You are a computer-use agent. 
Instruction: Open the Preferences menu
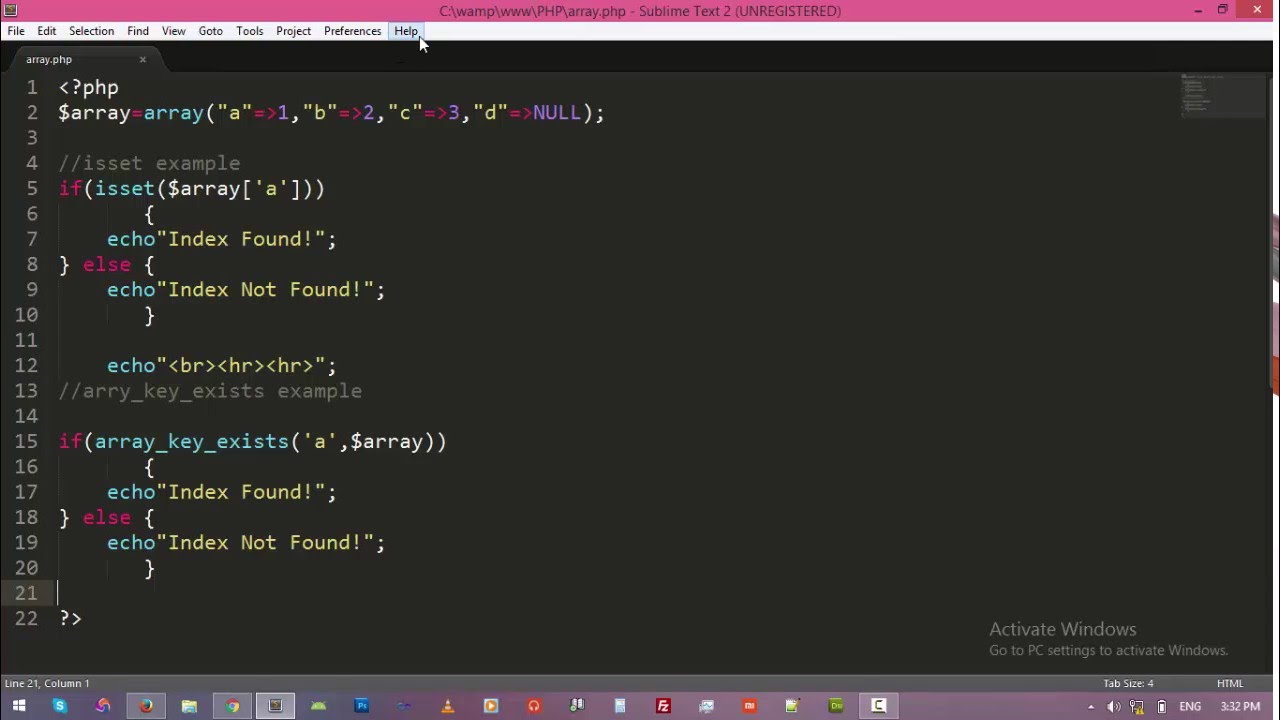click(x=353, y=31)
